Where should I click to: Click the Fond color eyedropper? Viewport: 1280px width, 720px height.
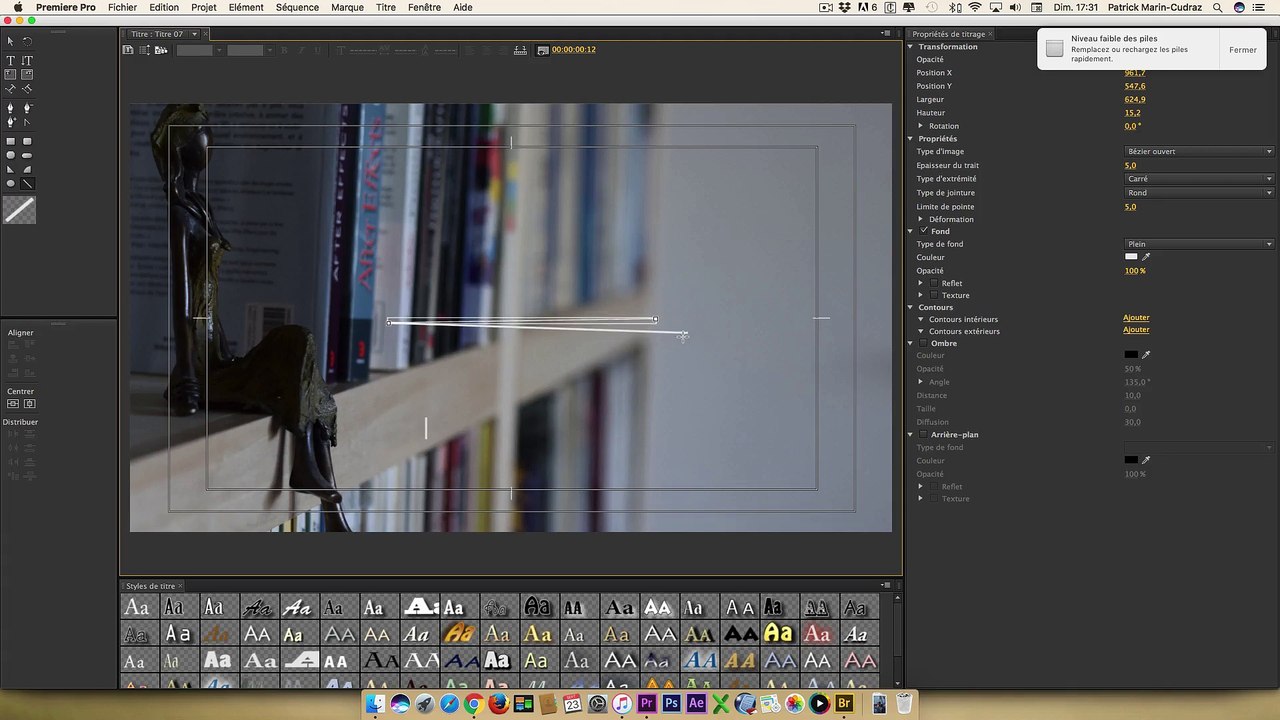click(1146, 257)
